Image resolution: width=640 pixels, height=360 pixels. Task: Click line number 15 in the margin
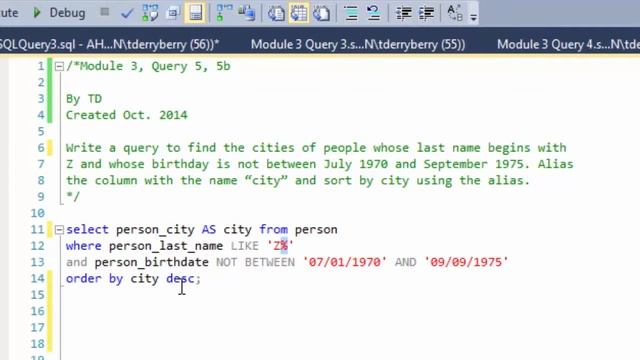(x=37, y=295)
